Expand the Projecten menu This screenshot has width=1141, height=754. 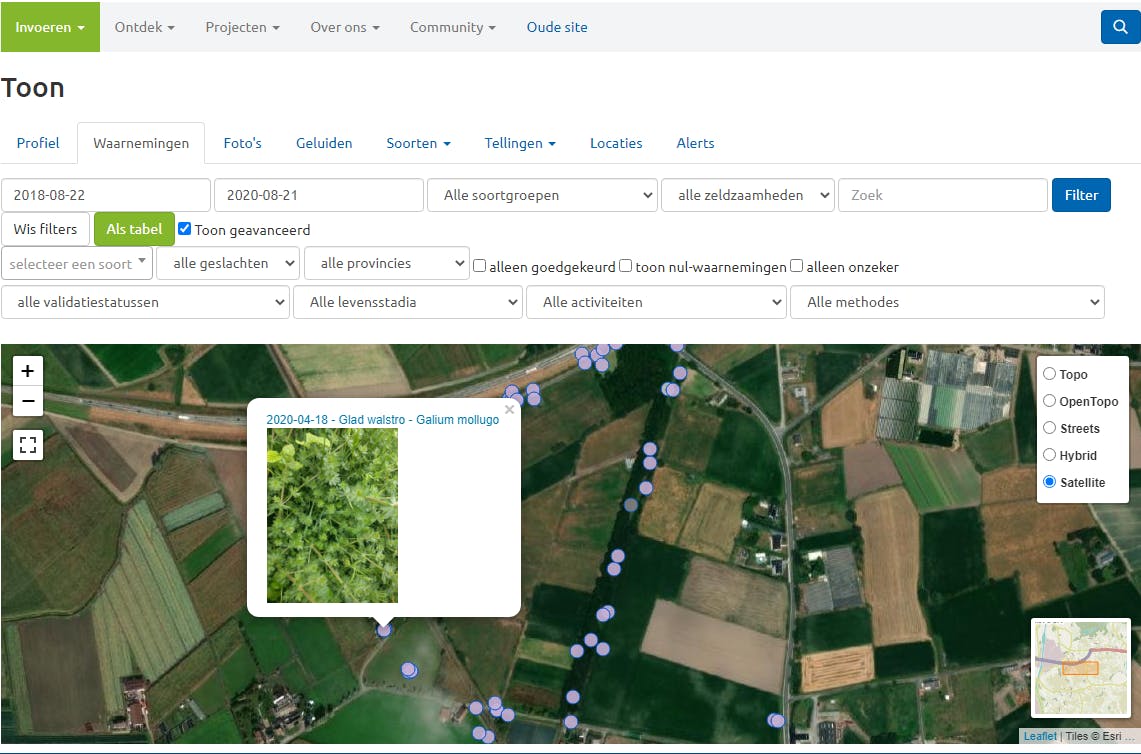tap(242, 27)
